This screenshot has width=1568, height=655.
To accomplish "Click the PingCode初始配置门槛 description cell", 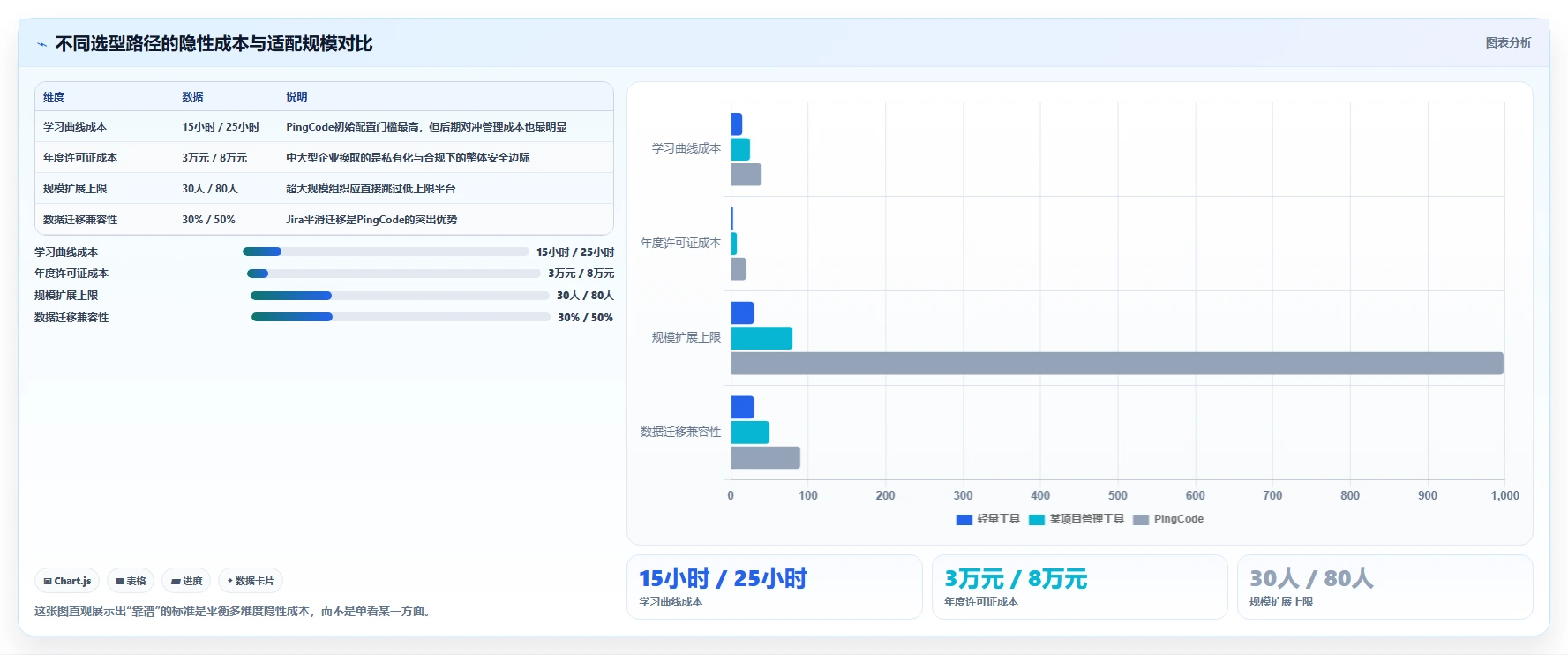I will pos(426,127).
